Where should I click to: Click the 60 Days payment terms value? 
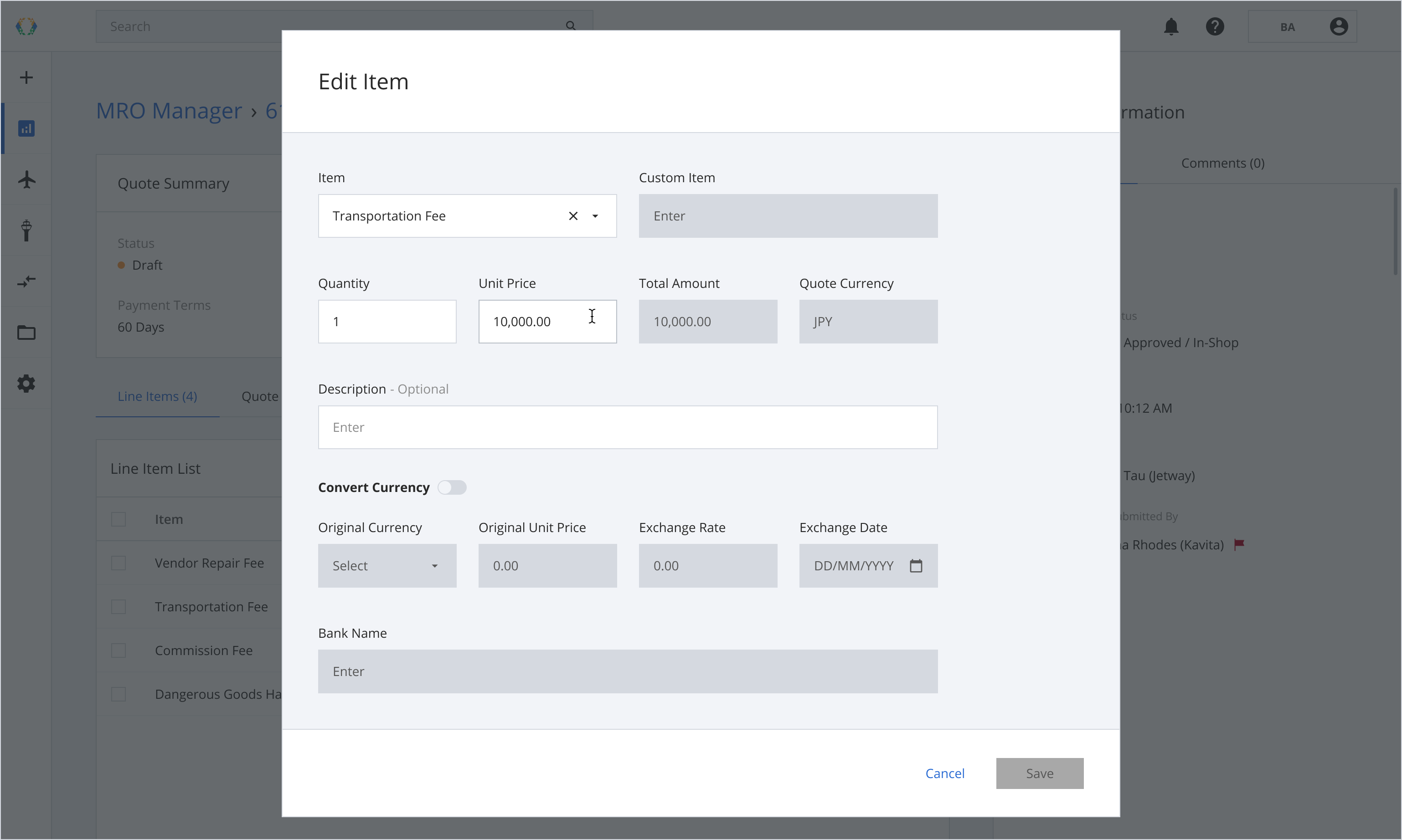(x=141, y=327)
